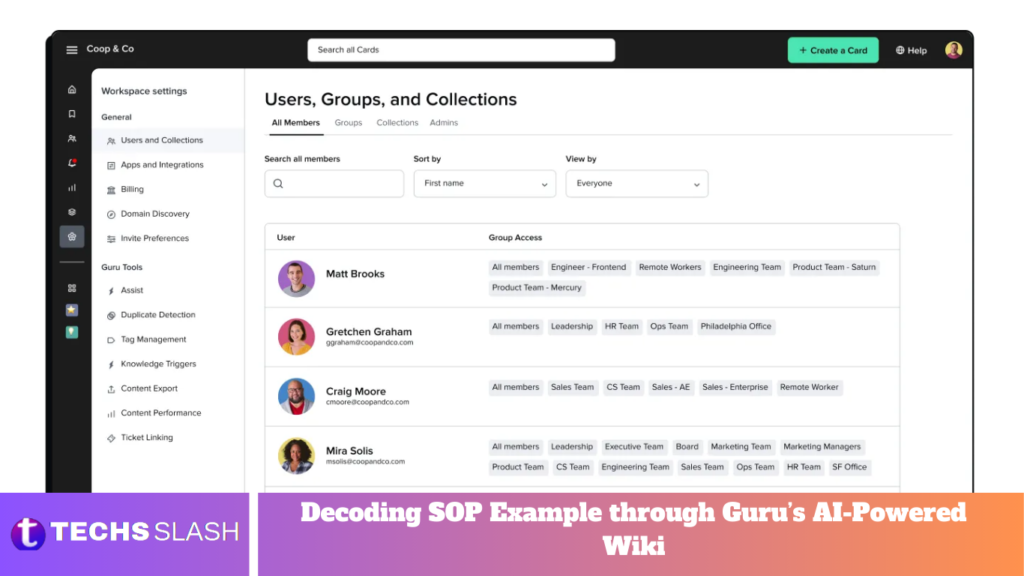Select the Home icon in the left rail
This screenshot has width=1024, height=576.
click(x=71, y=89)
